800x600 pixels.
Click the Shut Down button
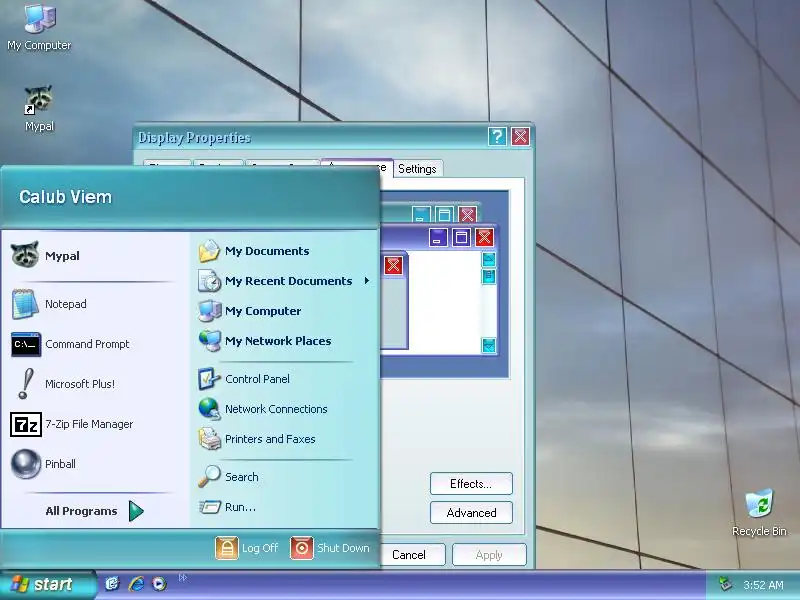tap(330, 548)
